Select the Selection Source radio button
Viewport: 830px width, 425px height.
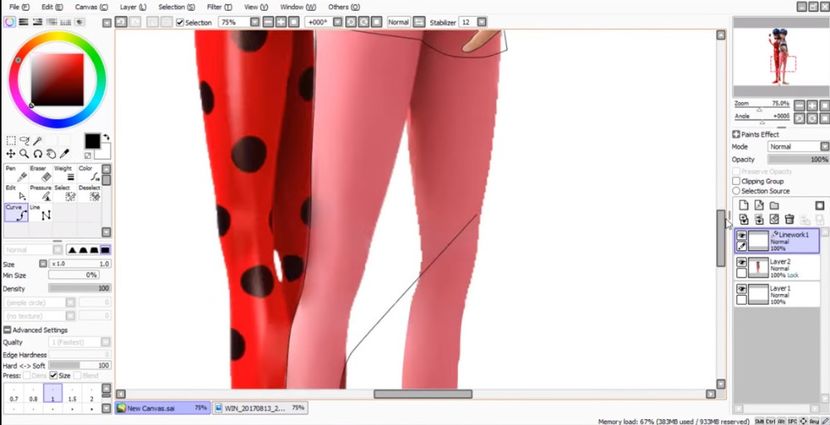pyautogui.click(x=736, y=191)
